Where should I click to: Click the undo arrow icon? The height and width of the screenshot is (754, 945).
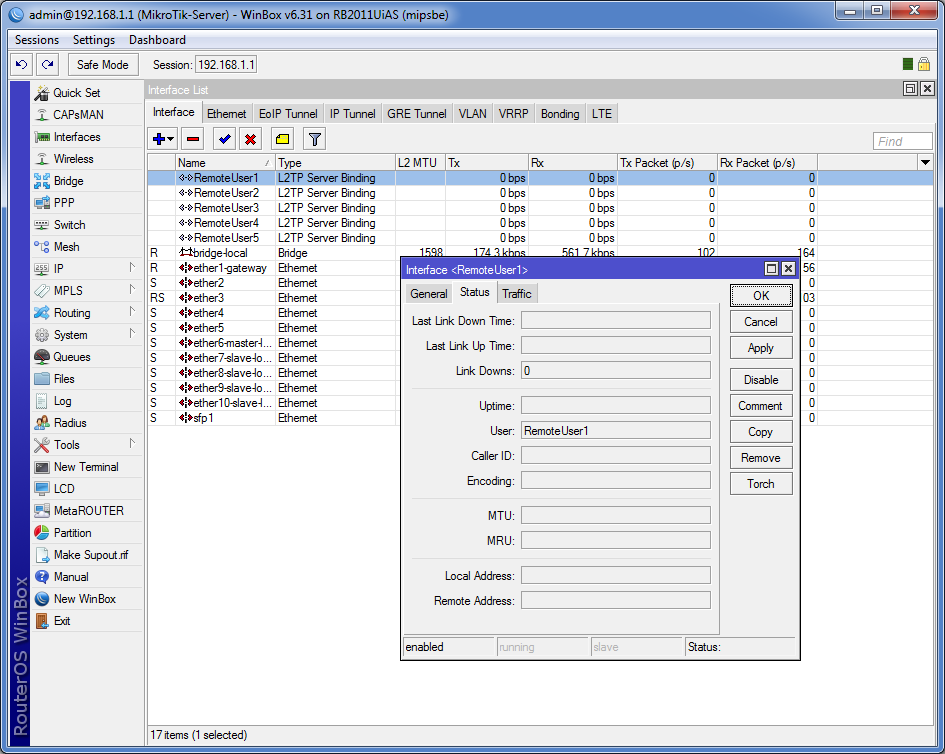22,64
